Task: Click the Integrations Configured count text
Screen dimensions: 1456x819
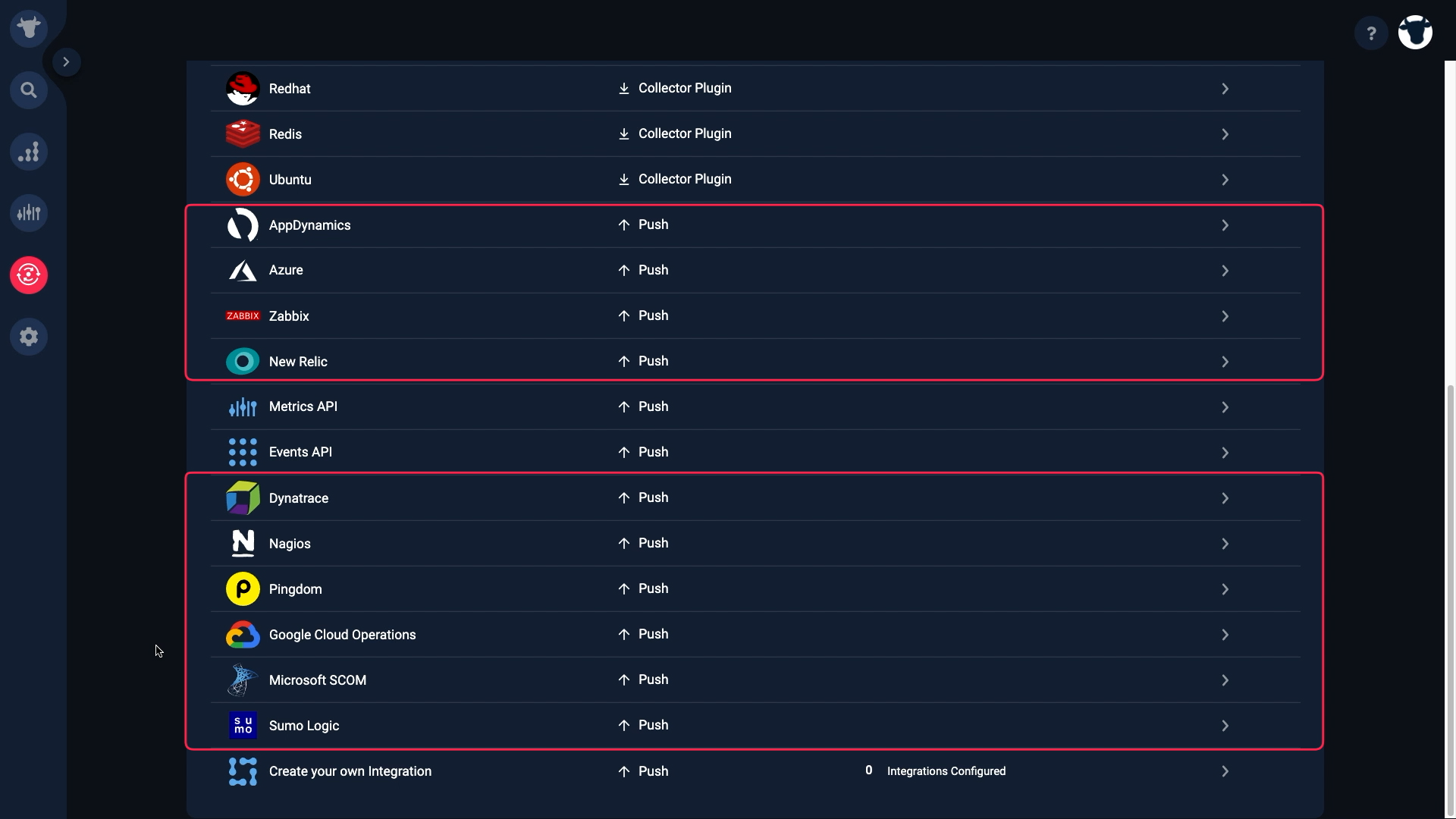Action: (936, 770)
